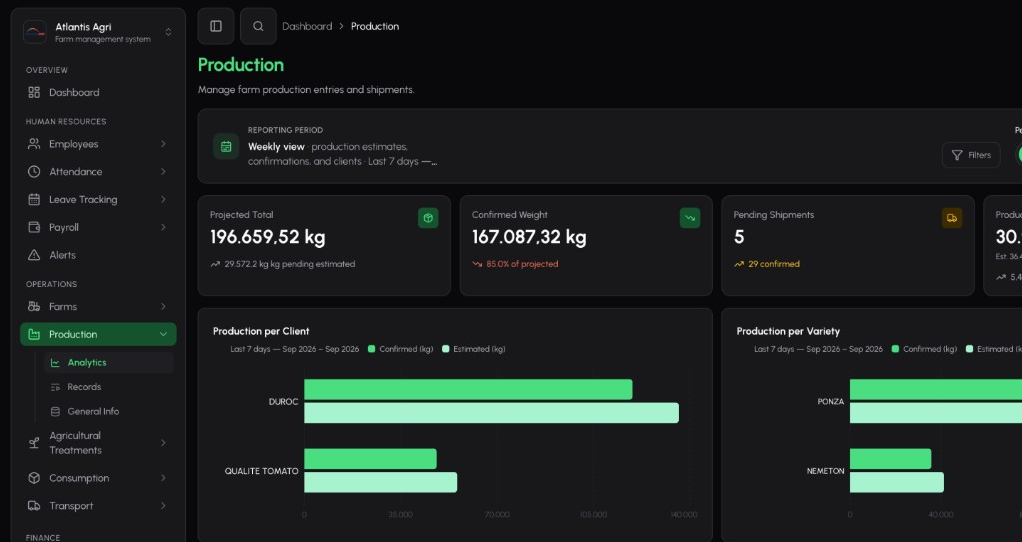
Task: Click the reporting period calendar icon
Action: coord(226,147)
